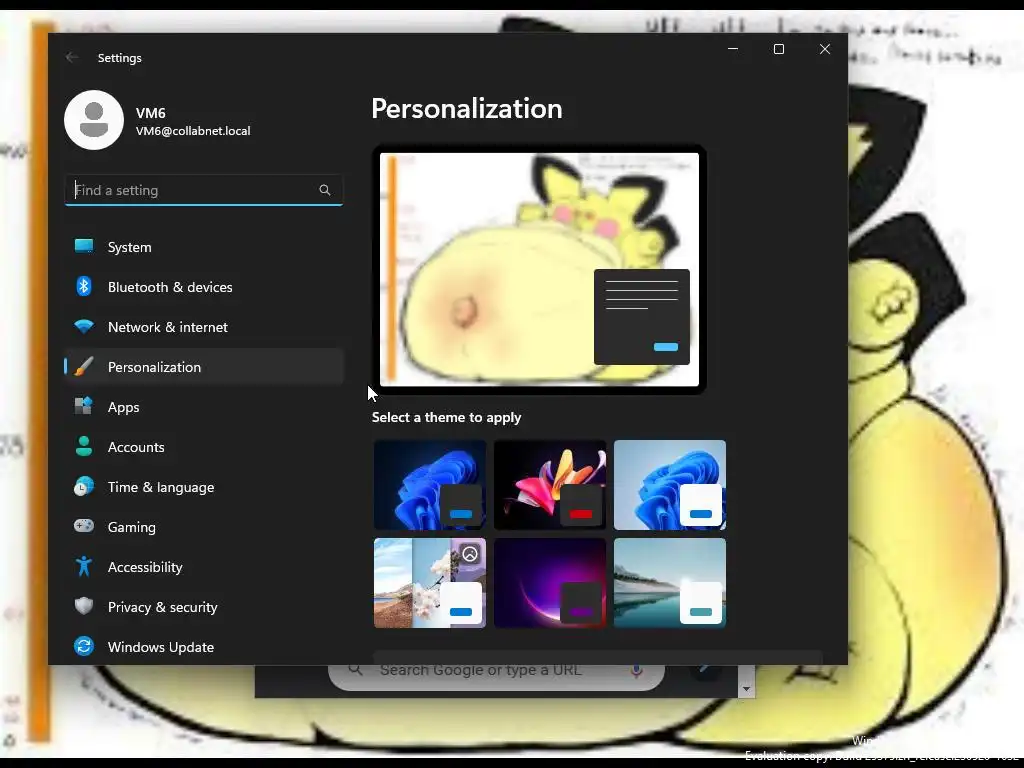Click the browser scrollbar down arrow
Image resolution: width=1024 pixels, height=768 pixels.
pos(746,689)
